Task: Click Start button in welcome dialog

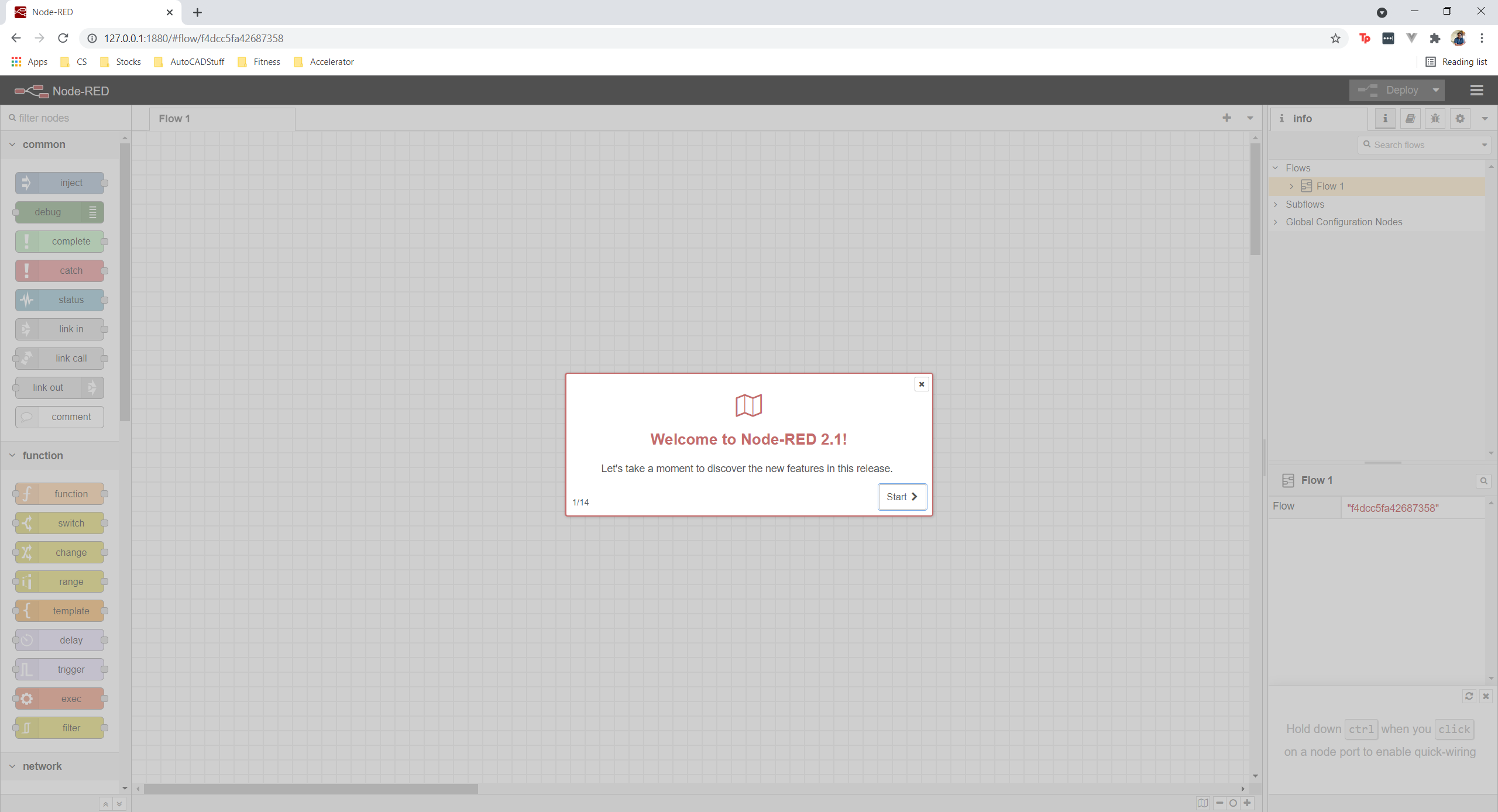Action: [901, 496]
